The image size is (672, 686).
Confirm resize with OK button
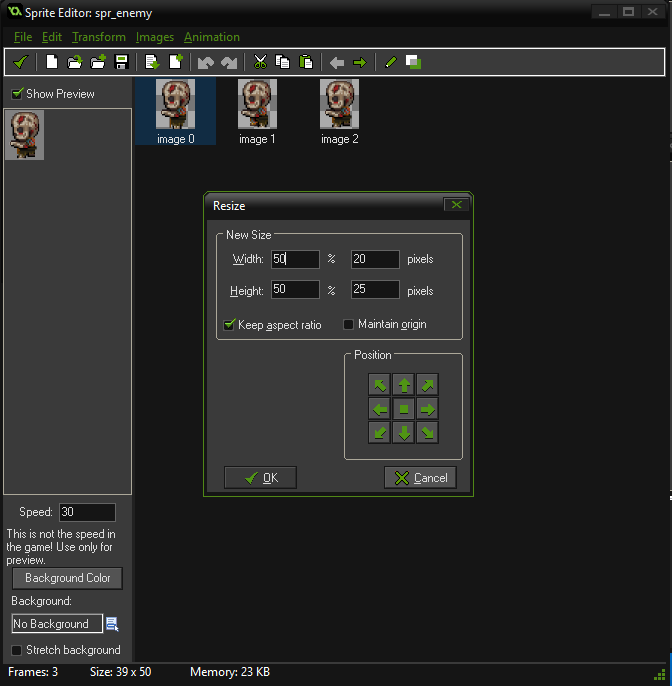[x=260, y=478]
